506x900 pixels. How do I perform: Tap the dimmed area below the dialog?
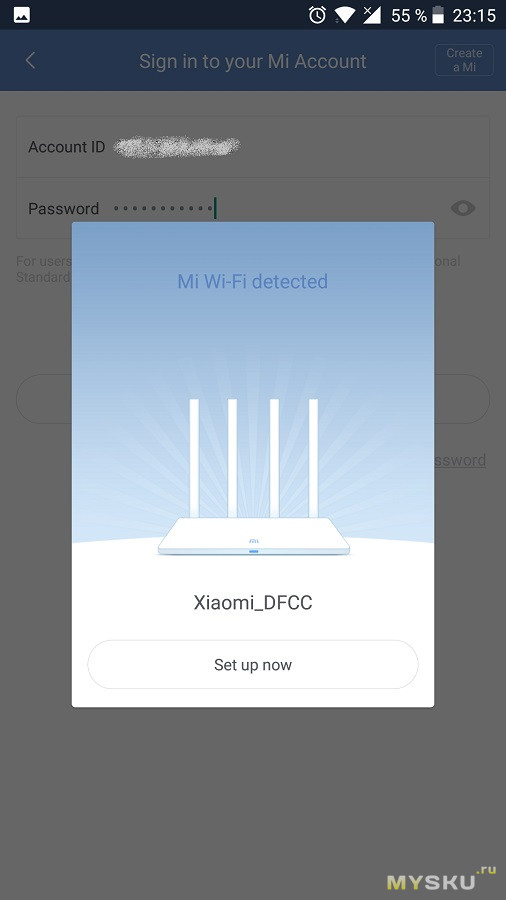(252, 798)
